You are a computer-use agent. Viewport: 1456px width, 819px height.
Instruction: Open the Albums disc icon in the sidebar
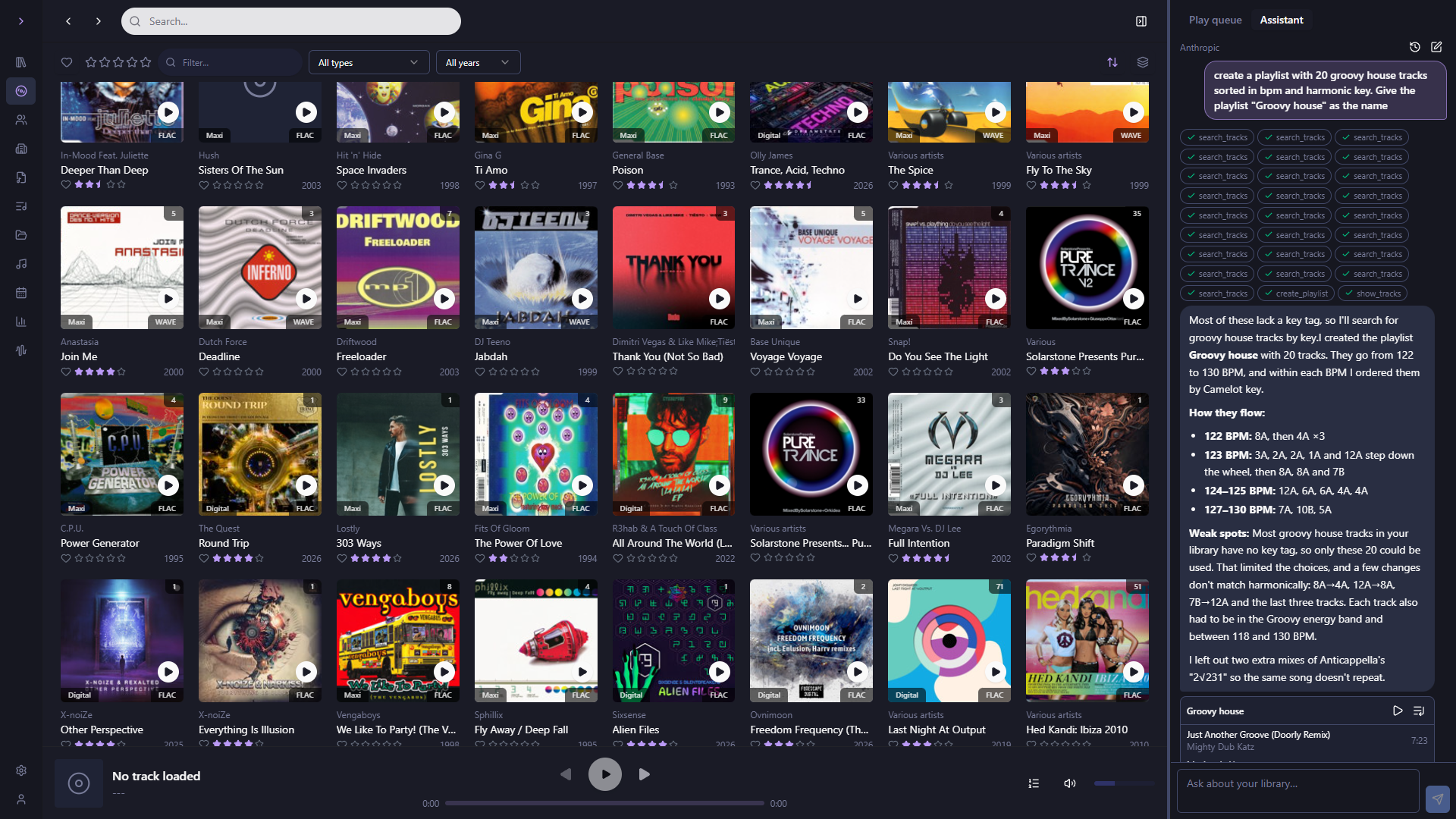tap(21, 91)
